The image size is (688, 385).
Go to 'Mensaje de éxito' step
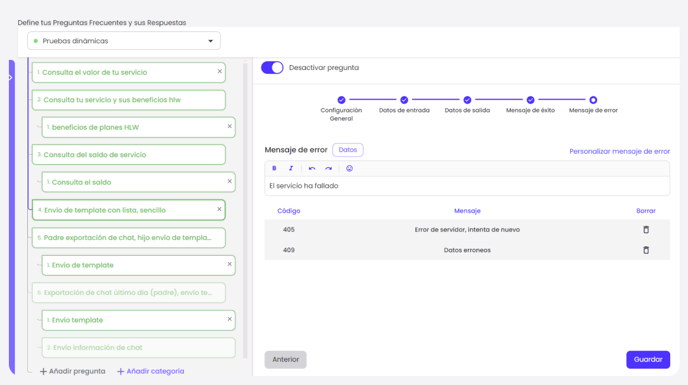[530, 100]
